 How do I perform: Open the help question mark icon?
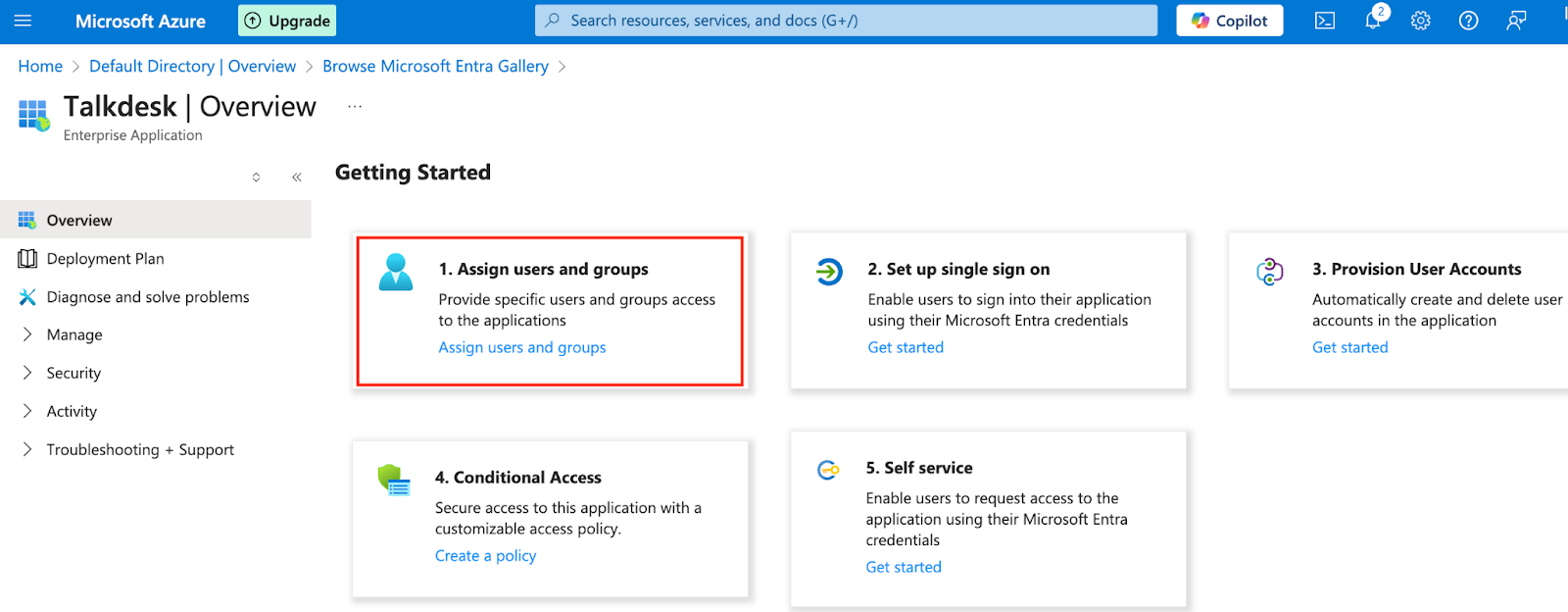pyautogui.click(x=1468, y=21)
